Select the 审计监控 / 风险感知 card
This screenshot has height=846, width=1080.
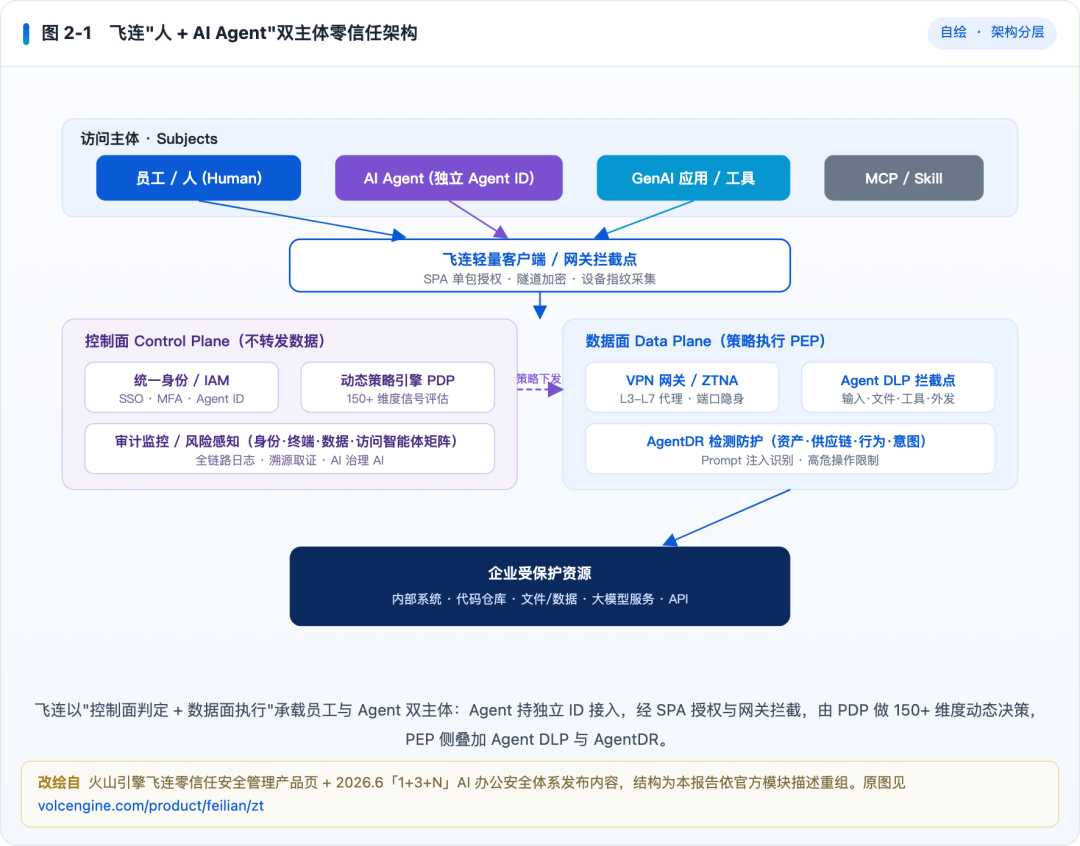point(289,448)
